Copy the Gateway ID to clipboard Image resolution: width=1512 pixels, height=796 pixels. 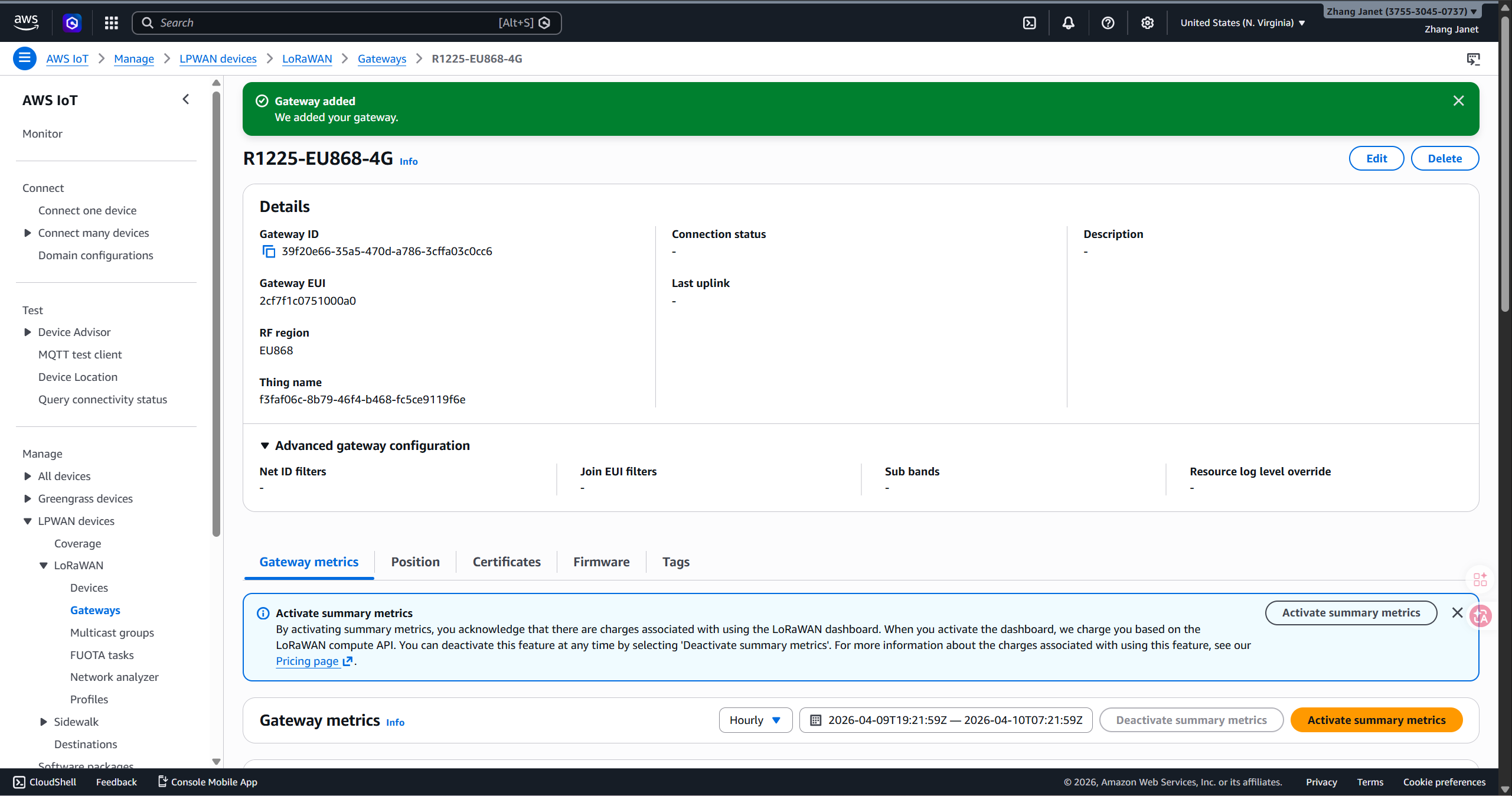269,252
